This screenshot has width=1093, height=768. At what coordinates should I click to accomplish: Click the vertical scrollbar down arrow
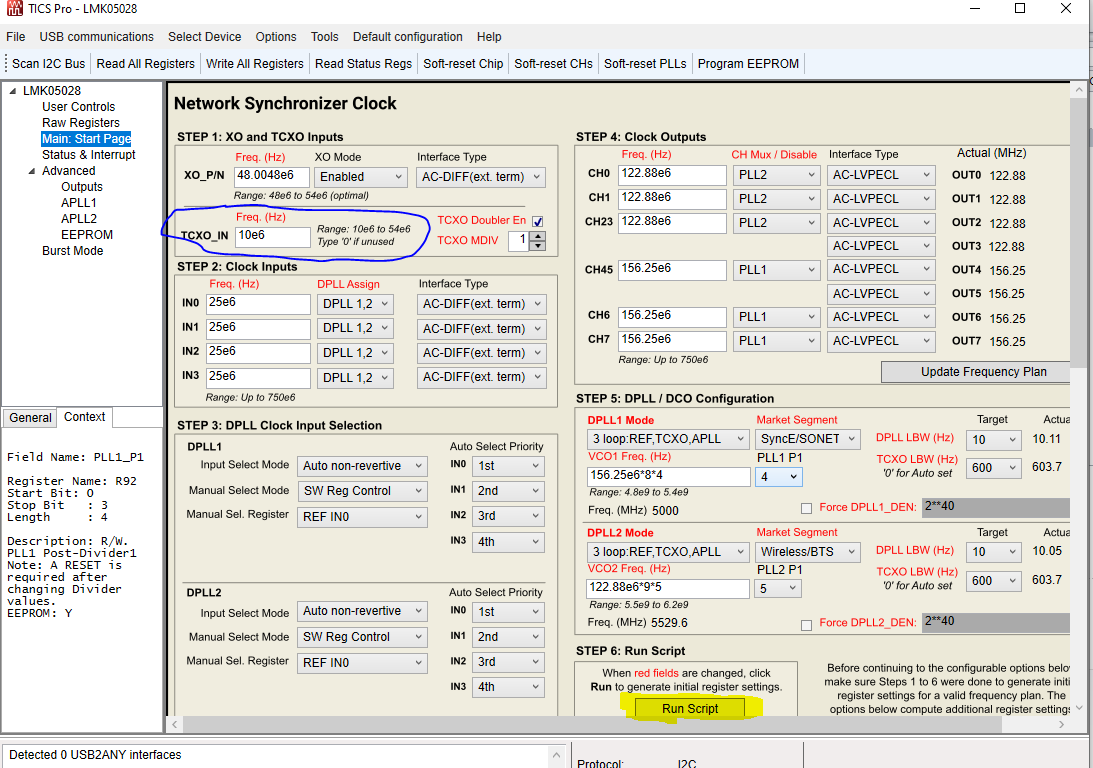tap(1080, 708)
